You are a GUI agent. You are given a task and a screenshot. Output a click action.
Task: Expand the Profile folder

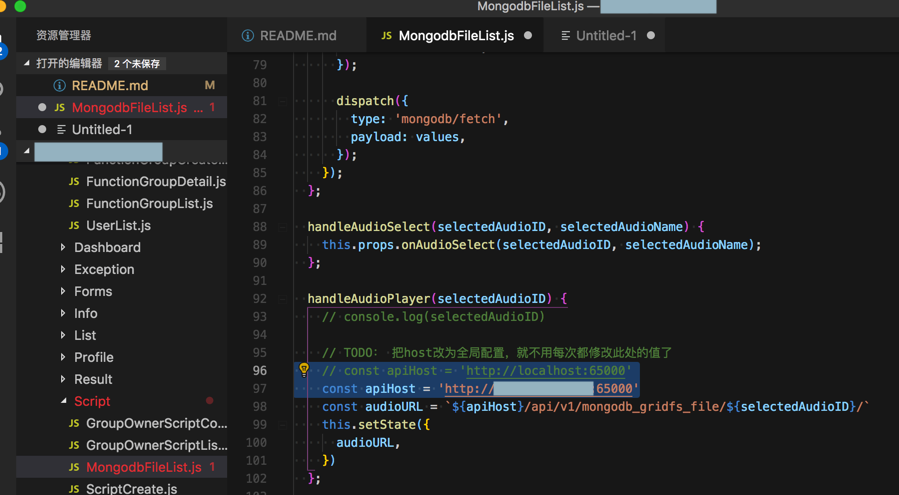point(62,357)
